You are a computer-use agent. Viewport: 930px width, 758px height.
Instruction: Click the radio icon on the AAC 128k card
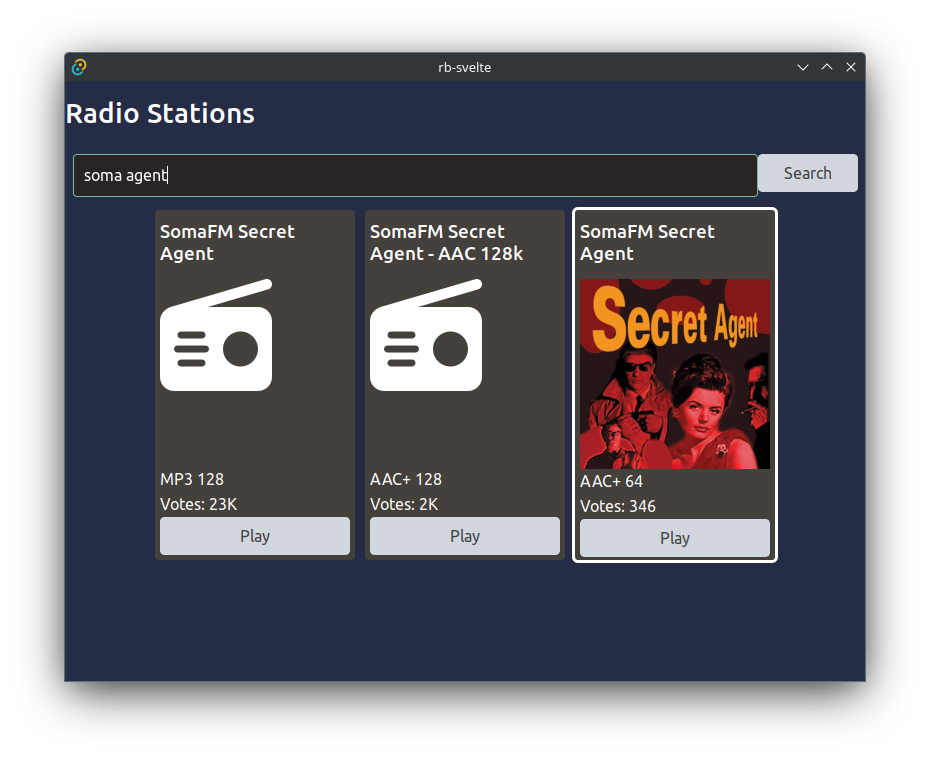tap(426, 335)
